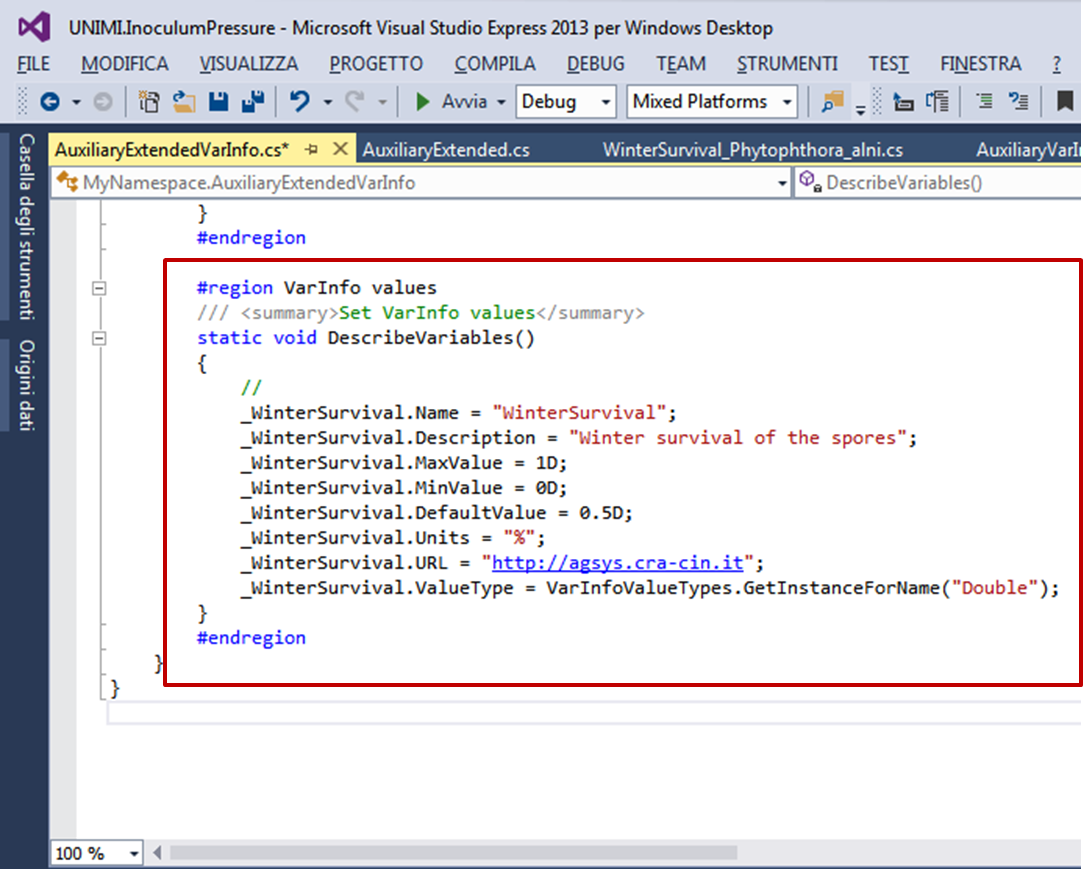Image resolution: width=1083 pixels, height=869 pixels.
Task: Open the TEST menu
Action: 889,64
